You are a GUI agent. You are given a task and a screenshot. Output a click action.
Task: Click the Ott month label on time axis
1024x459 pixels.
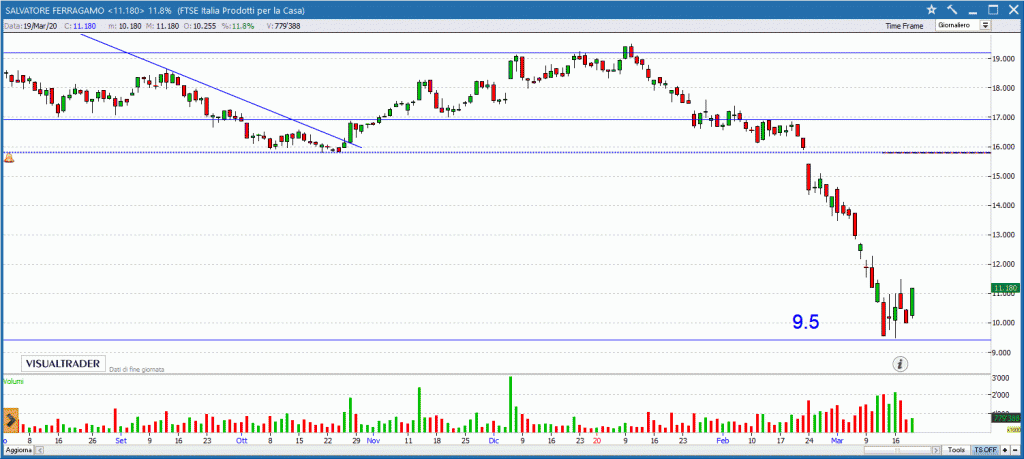click(x=242, y=441)
